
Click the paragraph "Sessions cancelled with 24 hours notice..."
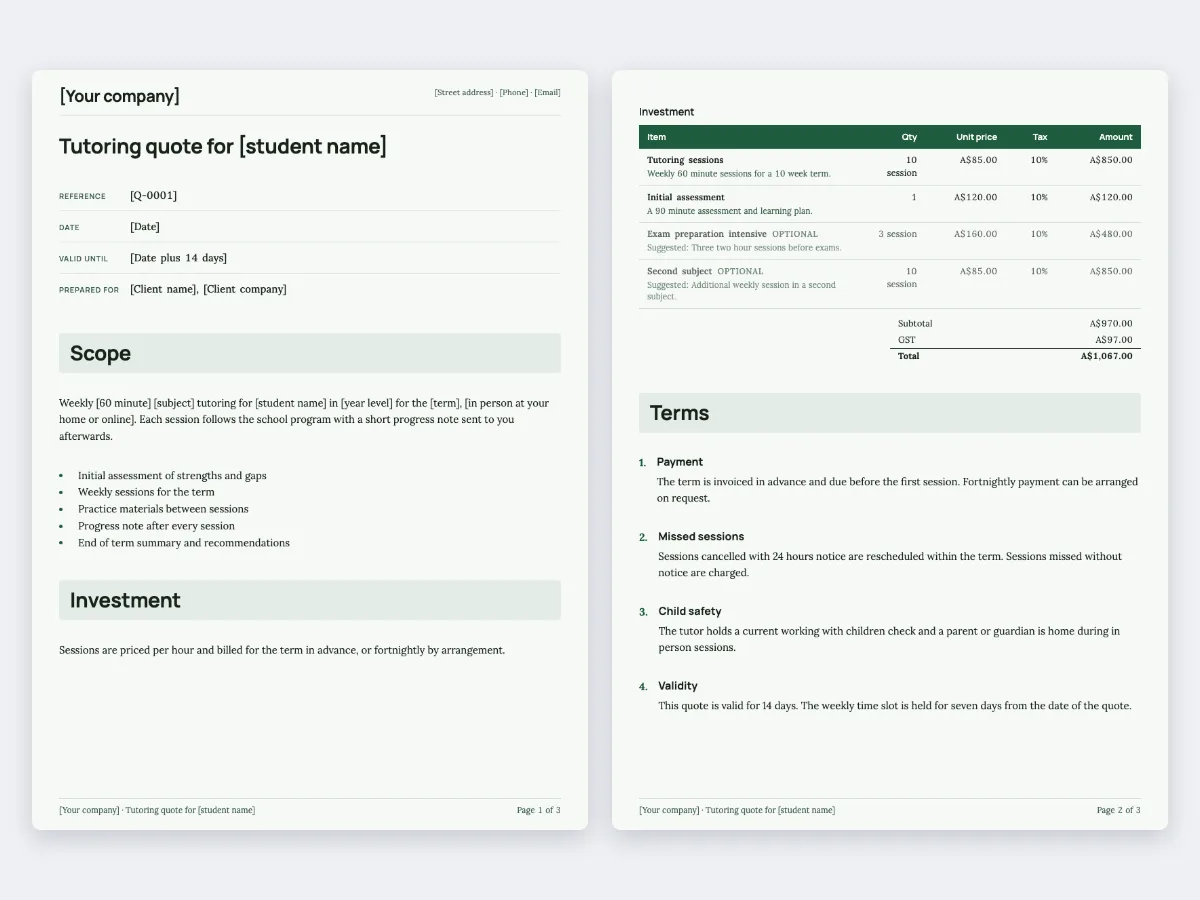(890, 565)
